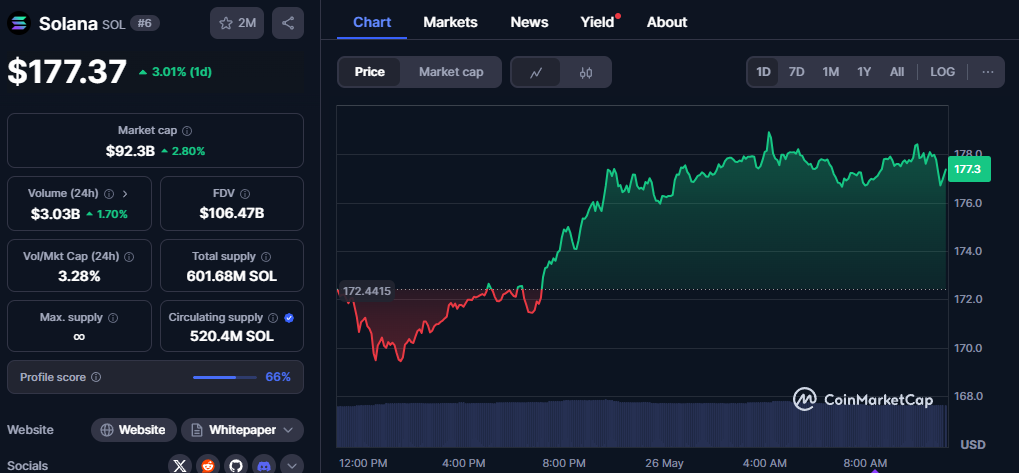Click the Solana logo icon
Screen dimensions: 1019x473
tap(18, 23)
